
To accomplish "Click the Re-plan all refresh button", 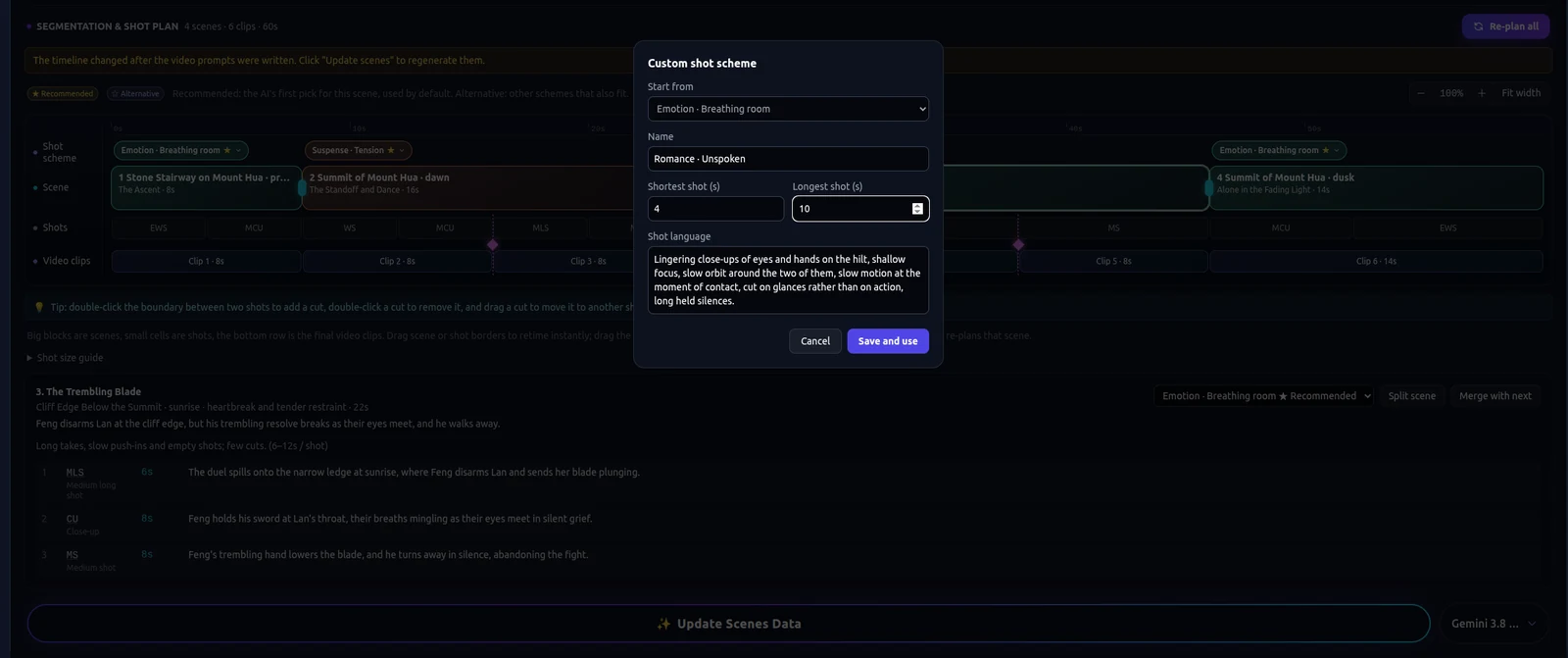I will point(1505,26).
